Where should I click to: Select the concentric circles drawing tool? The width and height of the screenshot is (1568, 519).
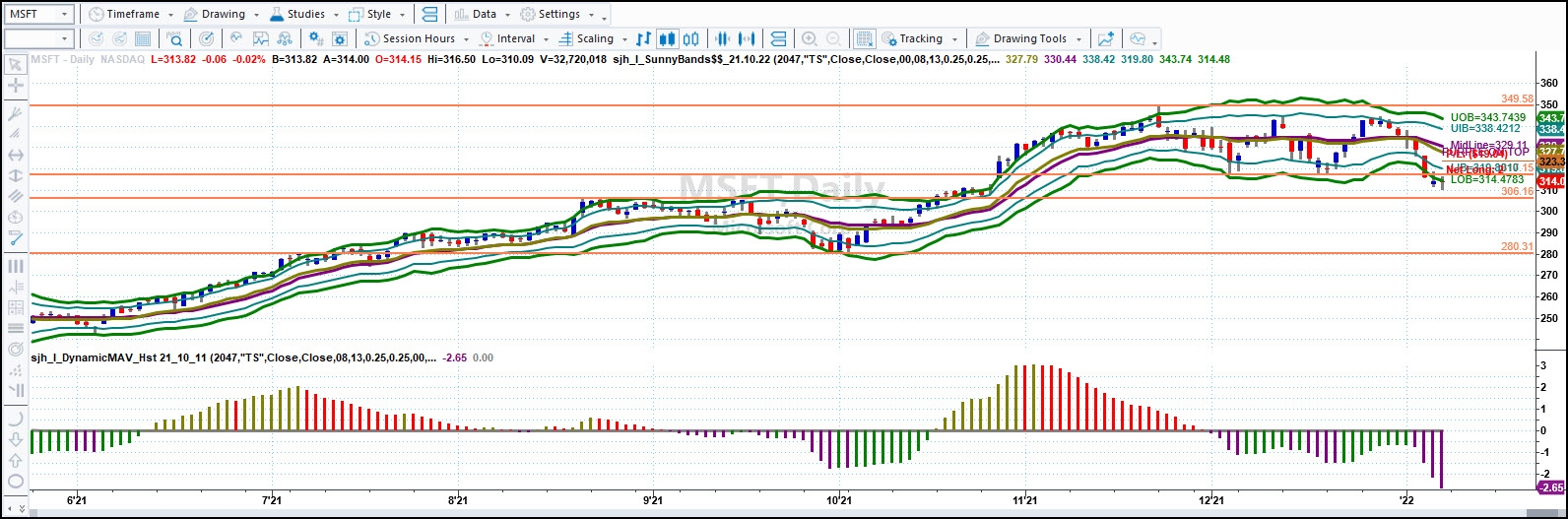[x=16, y=350]
